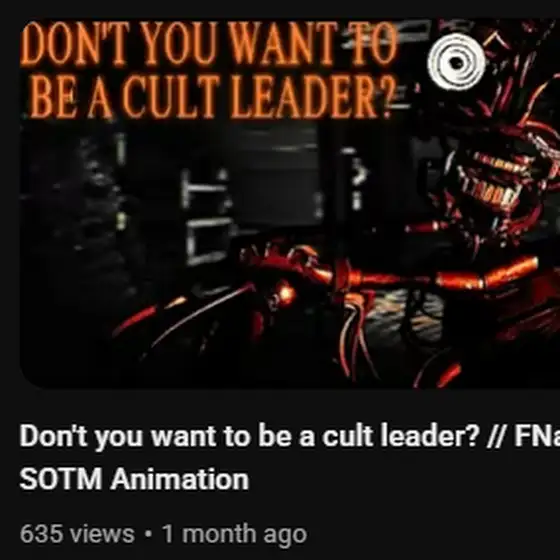Click the white spiral eye in thumbnail
The height and width of the screenshot is (560, 560).
pos(456,62)
